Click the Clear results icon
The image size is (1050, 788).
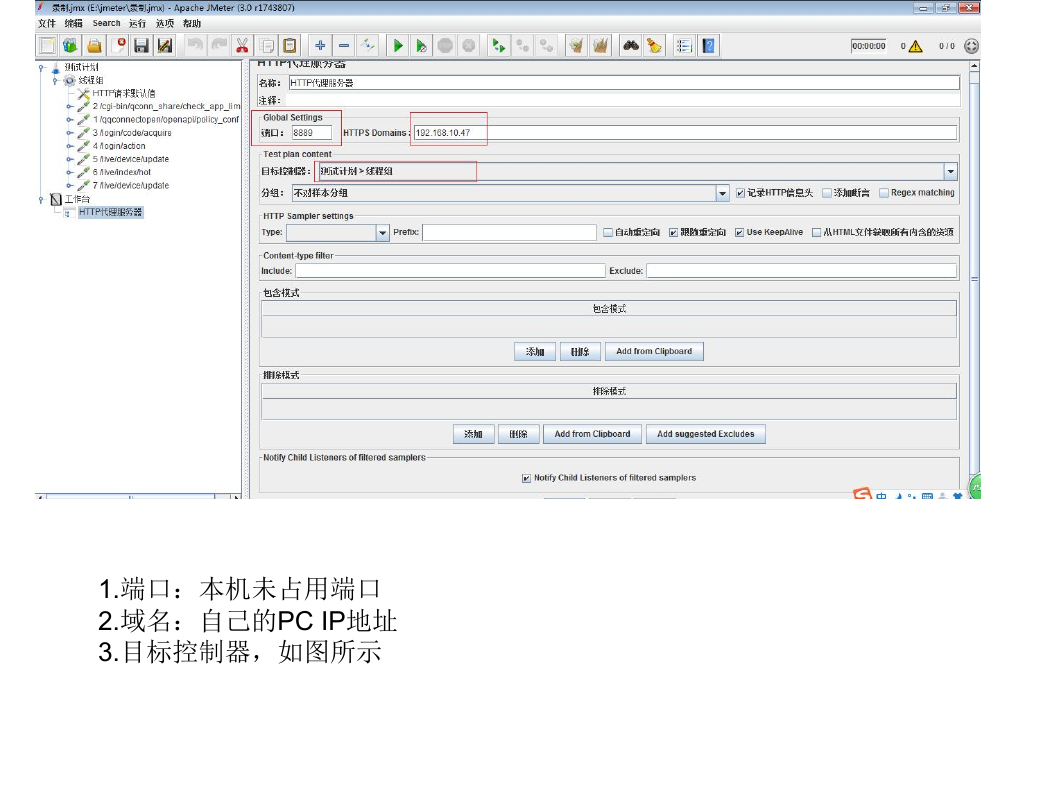point(577,46)
